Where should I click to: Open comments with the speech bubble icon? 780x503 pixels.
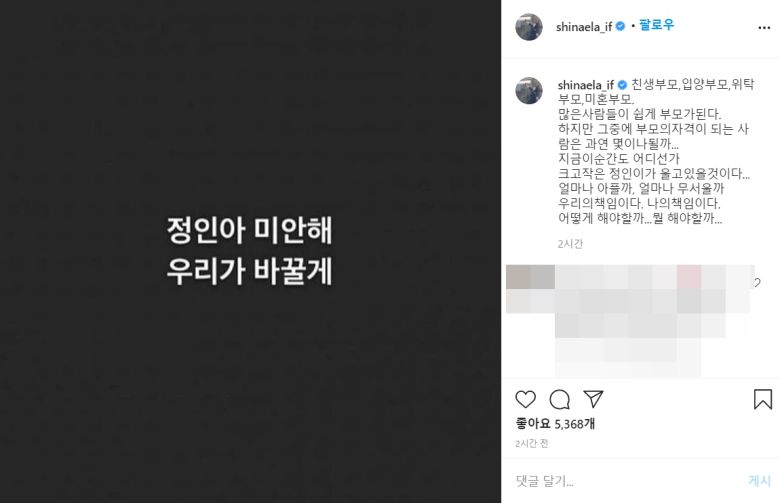point(559,399)
